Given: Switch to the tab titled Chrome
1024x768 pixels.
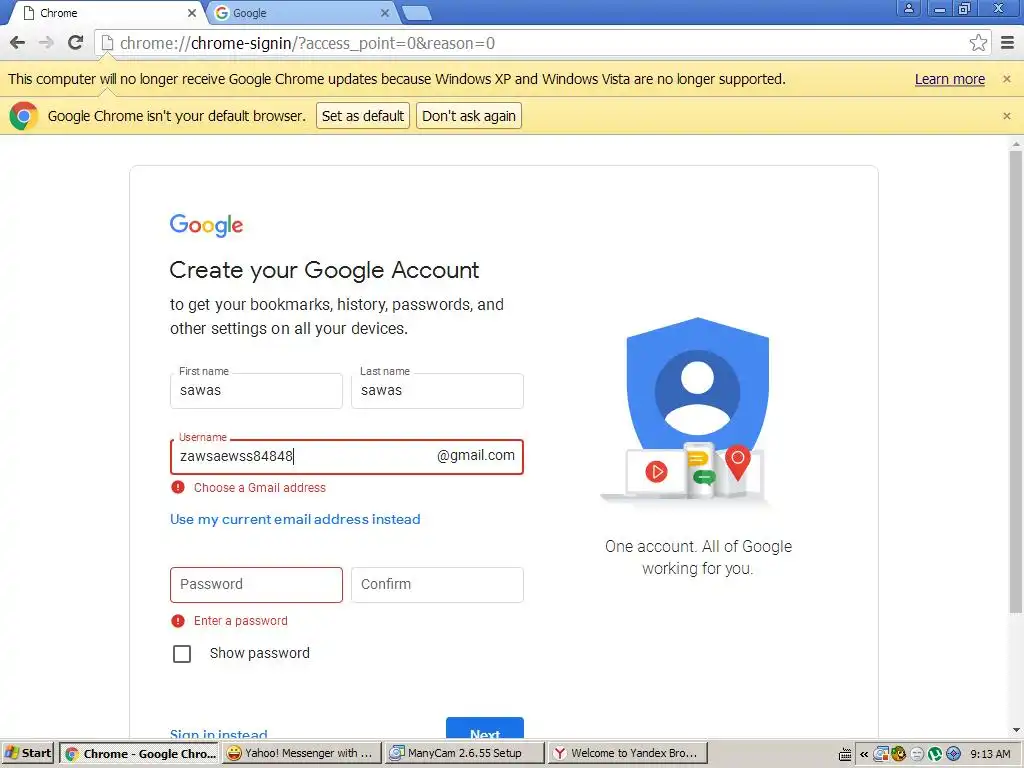Looking at the screenshot, I should pos(108,13).
